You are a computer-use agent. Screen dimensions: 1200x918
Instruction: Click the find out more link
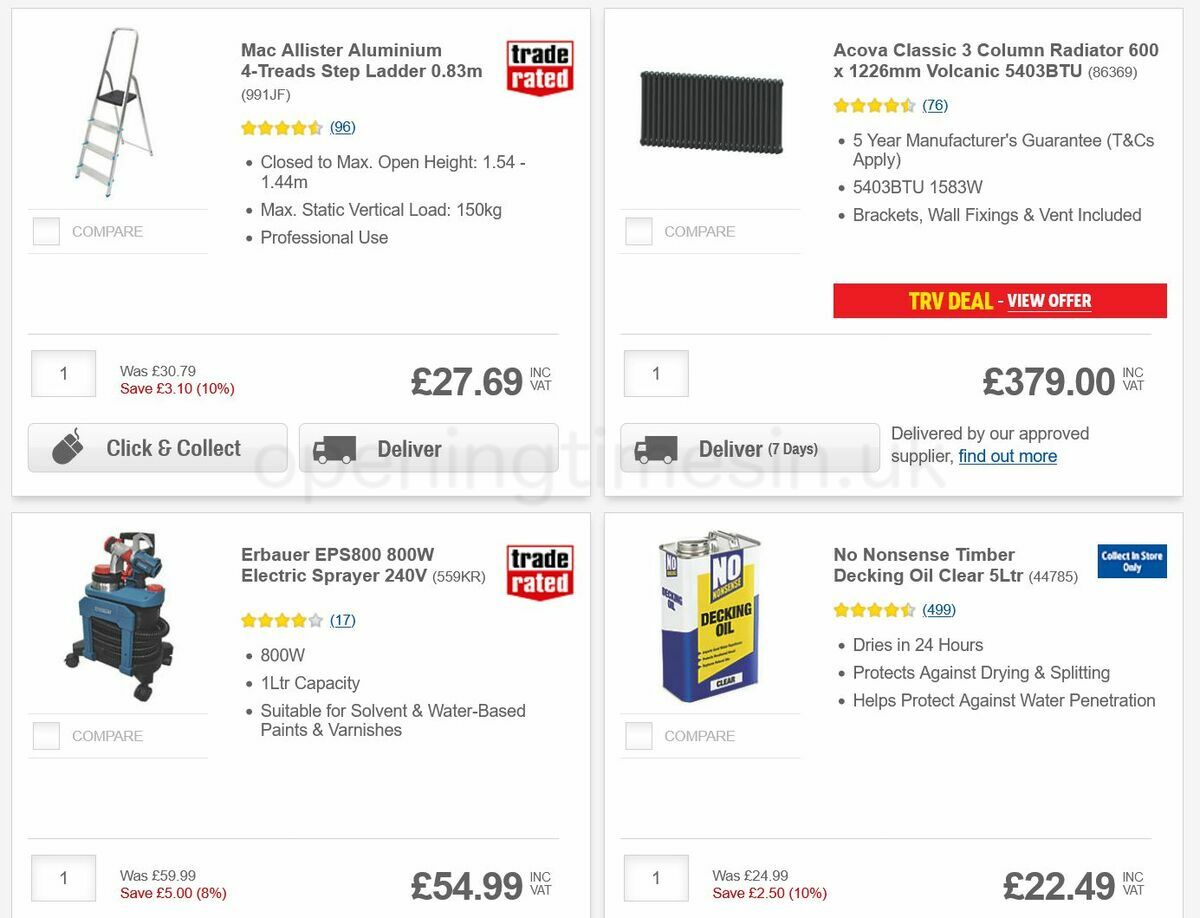click(1007, 456)
